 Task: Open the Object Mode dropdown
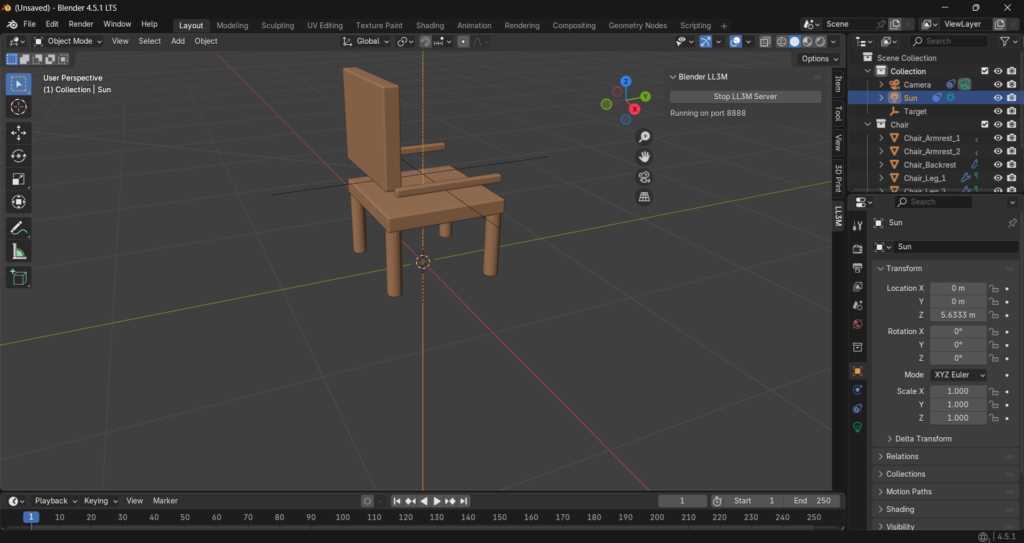[x=69, y=41]
